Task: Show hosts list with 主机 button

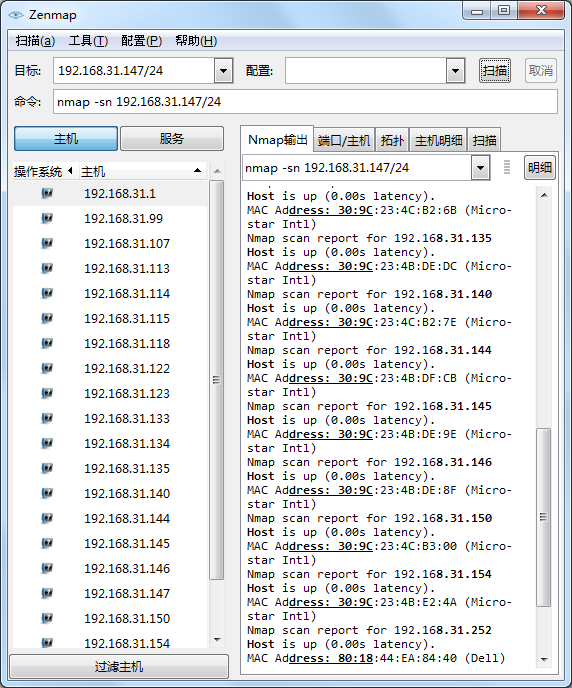Action: point(66,139)
